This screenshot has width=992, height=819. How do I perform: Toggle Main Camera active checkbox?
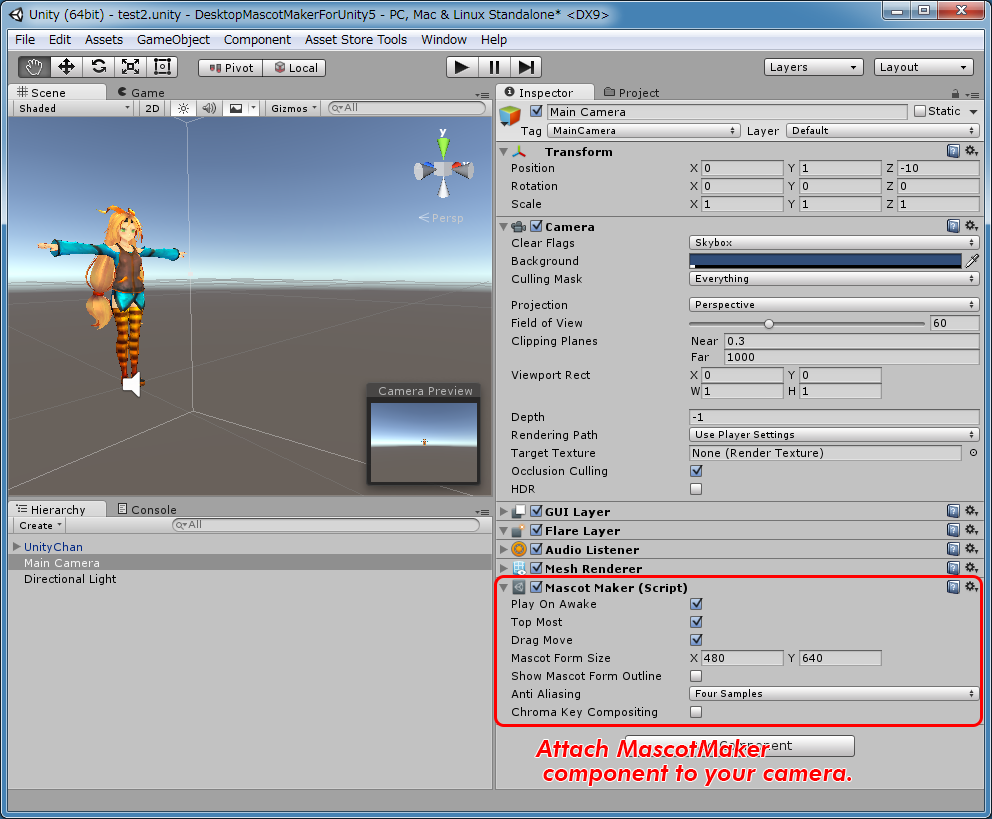536,111
